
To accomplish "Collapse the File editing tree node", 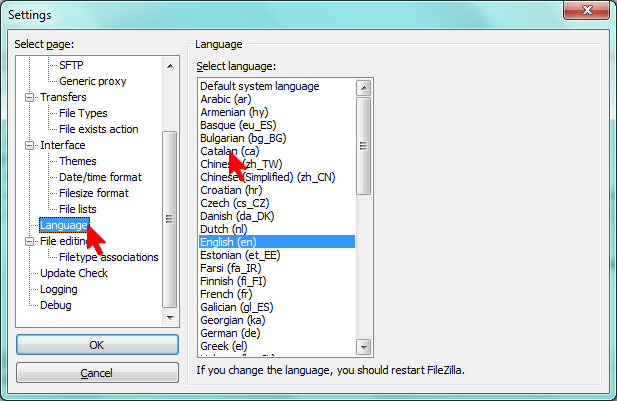I will (30, 241).
